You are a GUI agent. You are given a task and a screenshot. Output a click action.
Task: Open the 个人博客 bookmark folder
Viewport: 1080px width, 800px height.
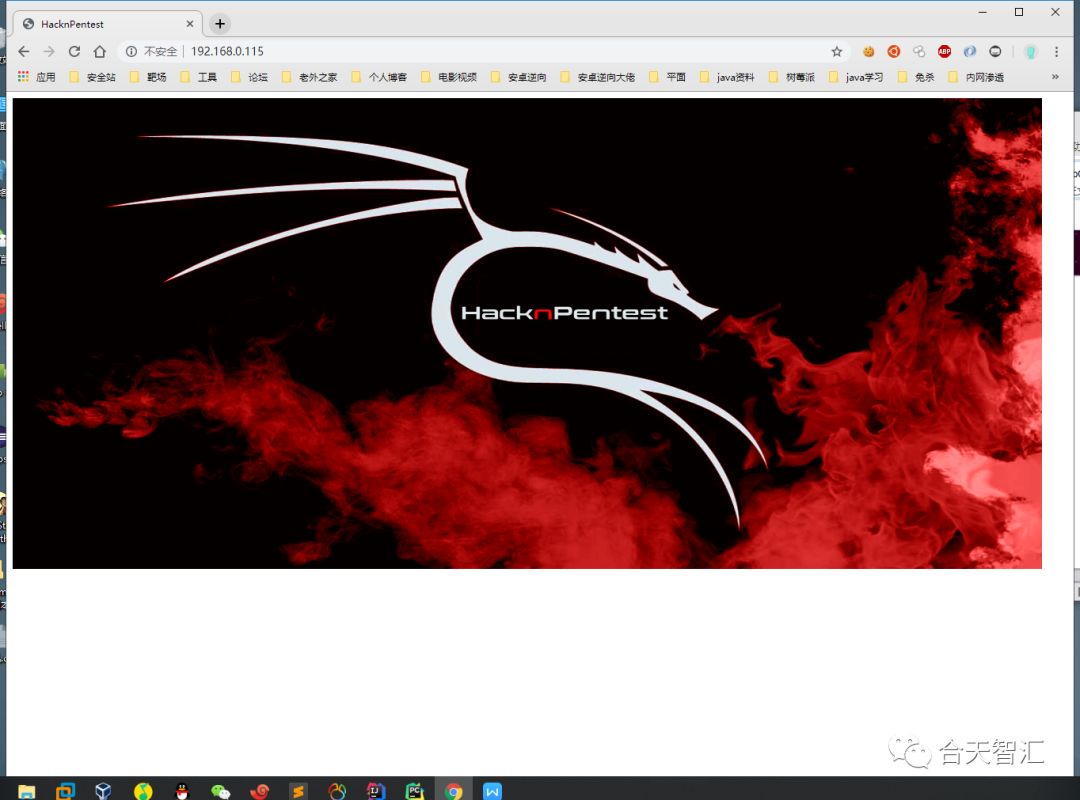click(380, 77)
